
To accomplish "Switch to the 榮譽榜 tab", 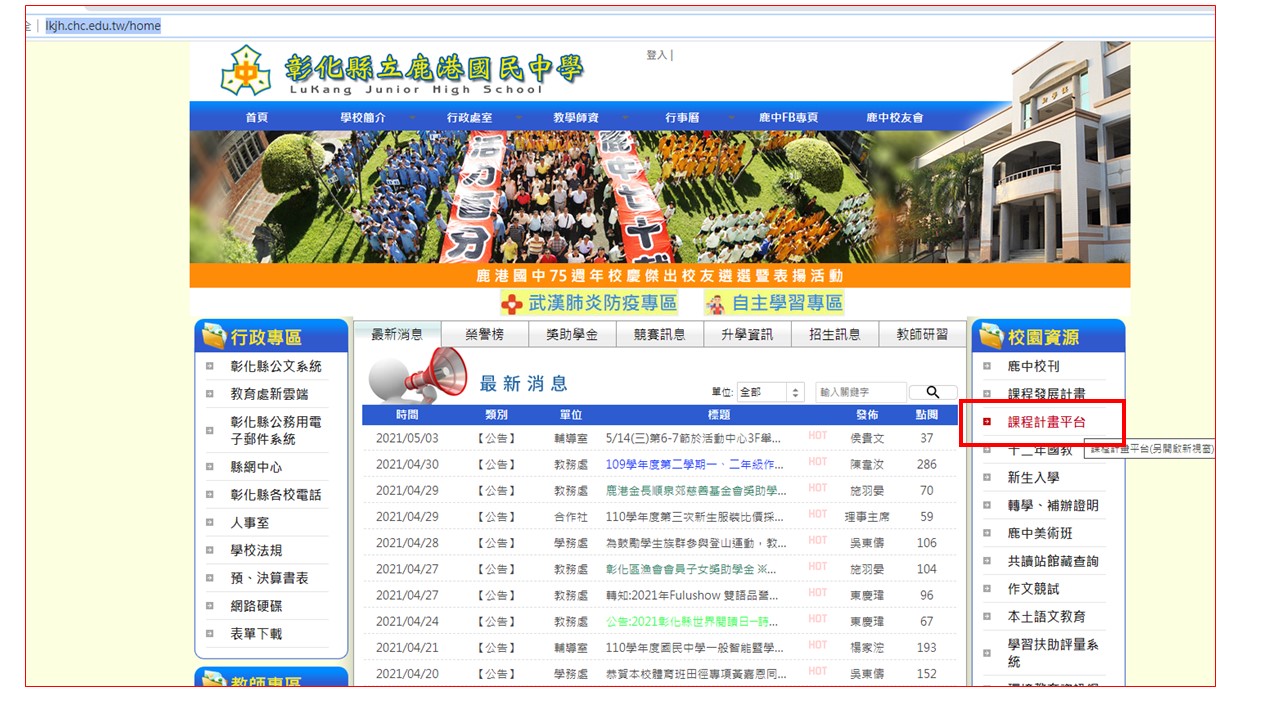I will click(x=484, y=334).
